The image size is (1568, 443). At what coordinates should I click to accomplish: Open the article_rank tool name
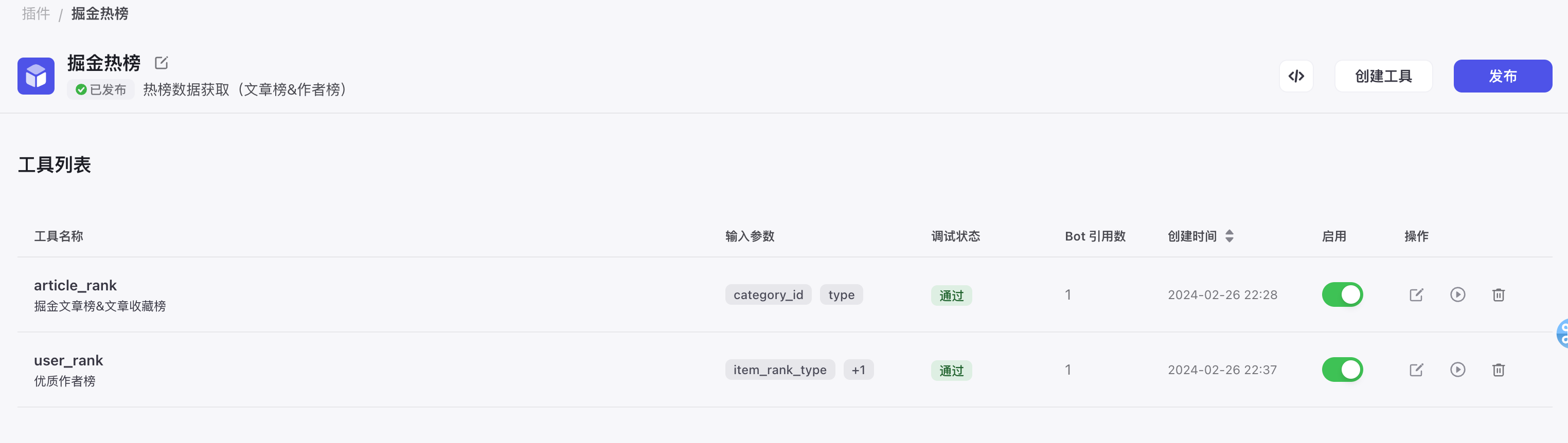[x=76, y=285]
